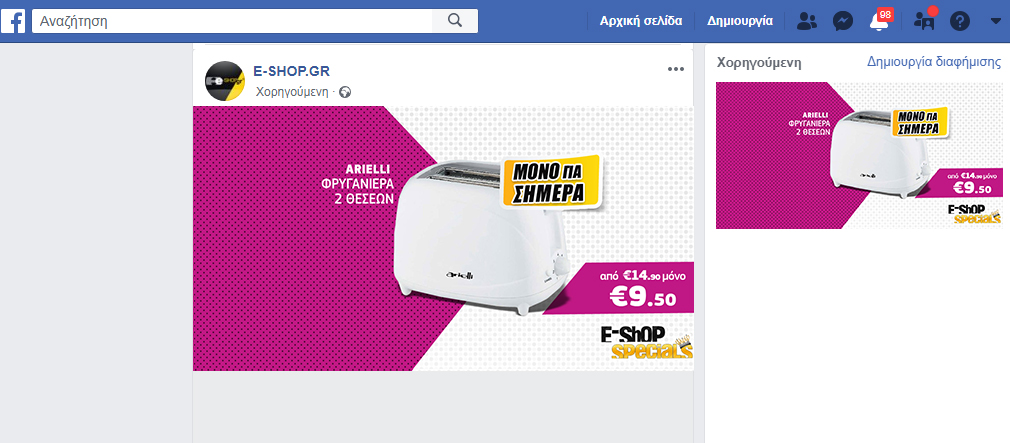Open the E-SHOP.GR page name link

[x=292, y=71]
